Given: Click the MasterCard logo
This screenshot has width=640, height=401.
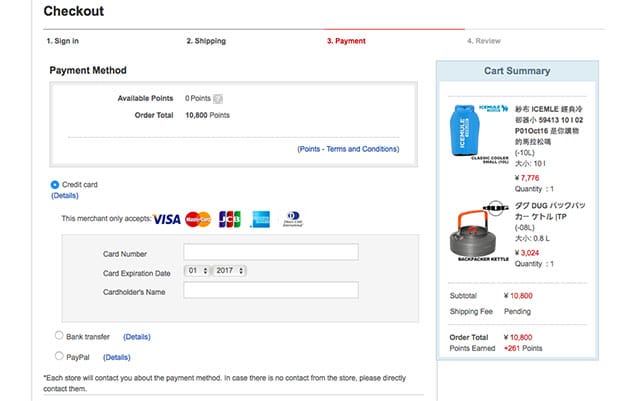Looking at the screenshot, I should click(x=198, y=218).
